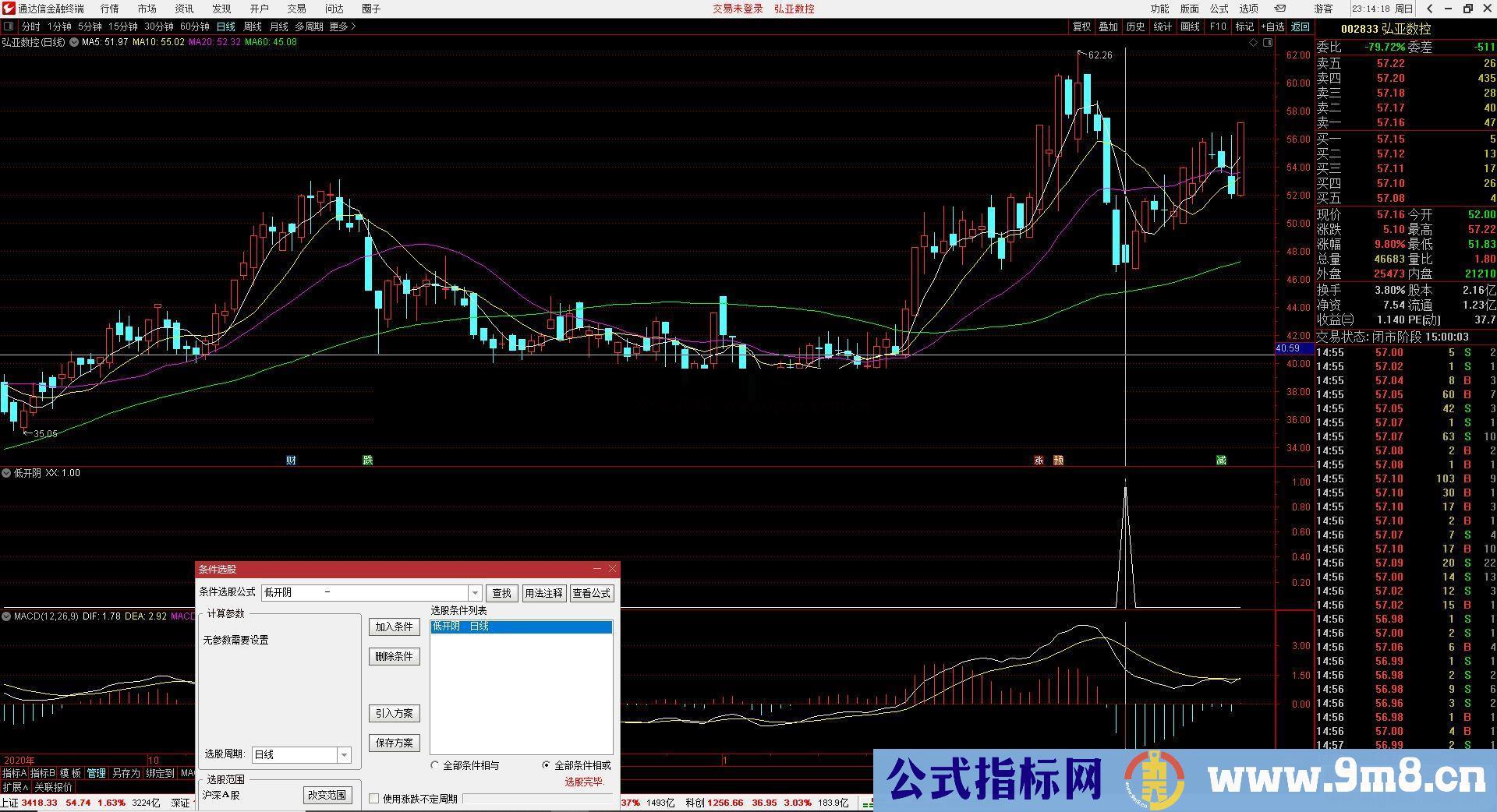Add stock to watchlist via +自选 icon
1497x812 pixels.
(x=1273, y=26)
